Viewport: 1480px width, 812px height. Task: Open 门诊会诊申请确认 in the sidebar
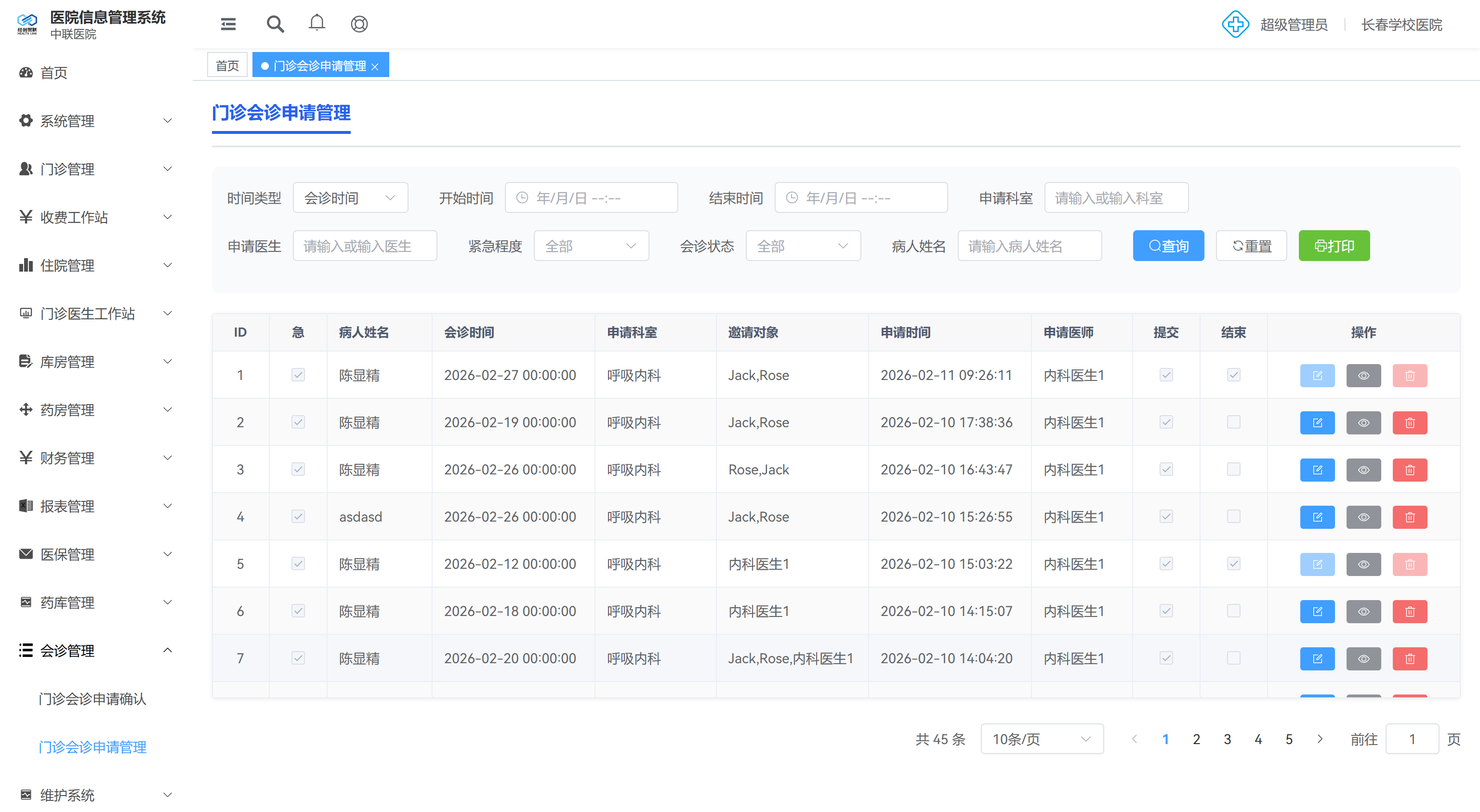click(x=92, y=699)
